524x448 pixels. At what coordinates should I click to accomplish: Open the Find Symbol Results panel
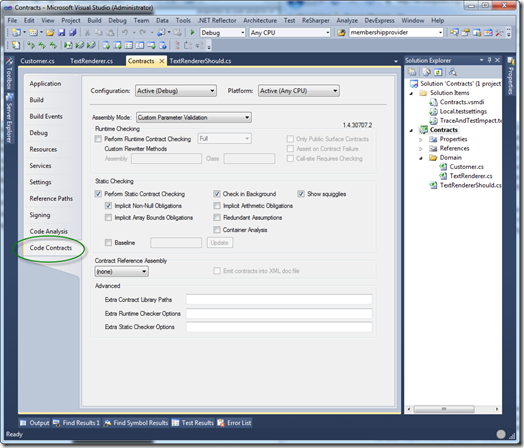(136, 423)
